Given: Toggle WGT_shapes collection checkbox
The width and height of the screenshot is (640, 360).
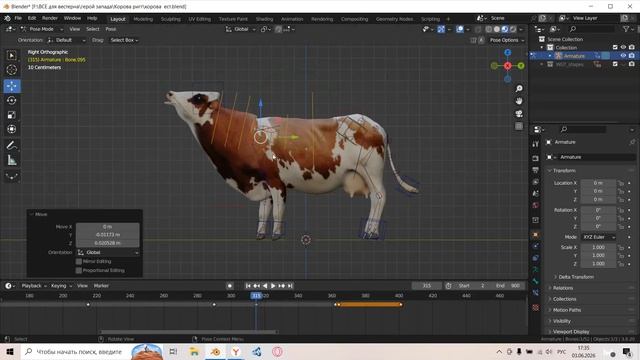Looking at the screenshot, I should [615, 64].
